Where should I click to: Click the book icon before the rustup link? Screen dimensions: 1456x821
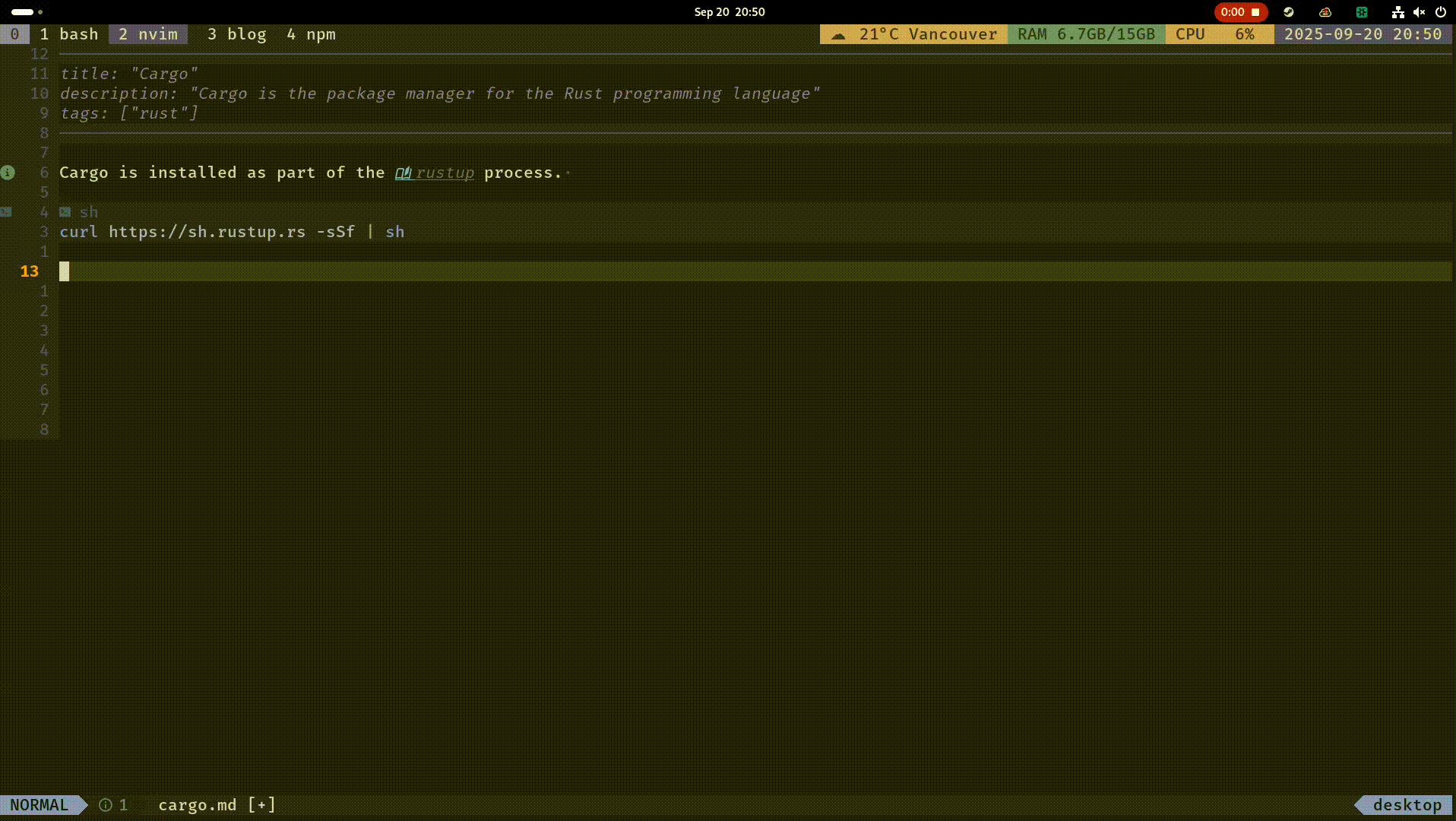[x=403, y=173]
